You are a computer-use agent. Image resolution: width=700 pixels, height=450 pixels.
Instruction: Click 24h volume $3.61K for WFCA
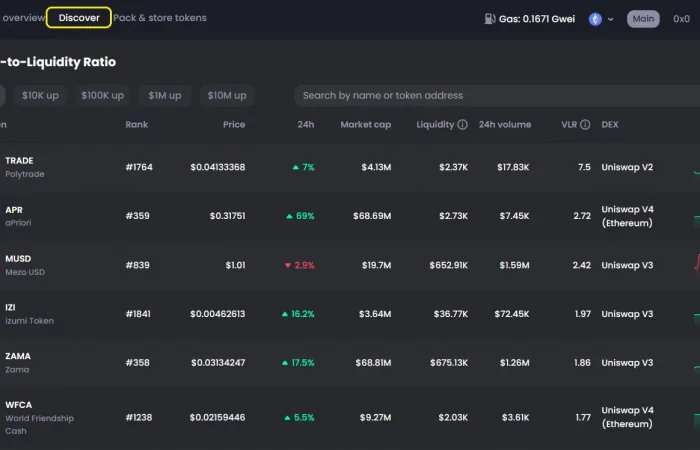(515, 417)
